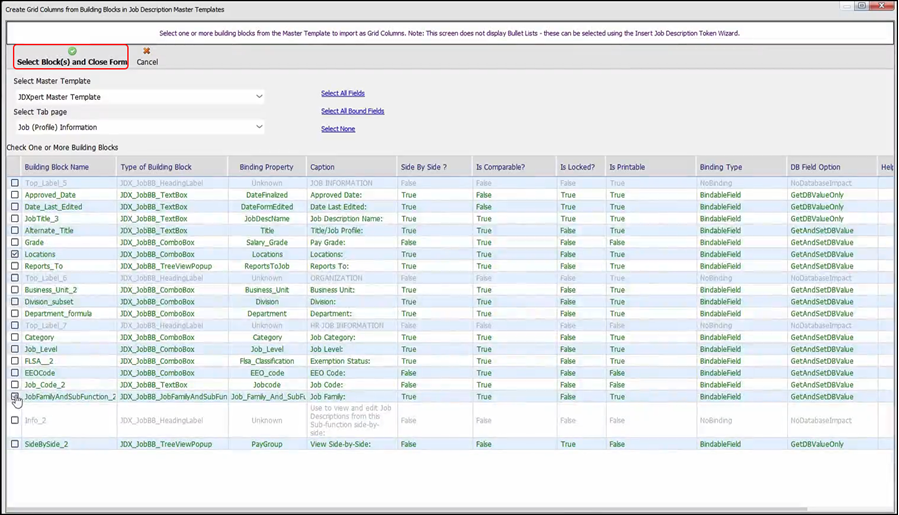Click the Binding Property column header
This screenshot has height=515, width=899.
tap(266, 167)
